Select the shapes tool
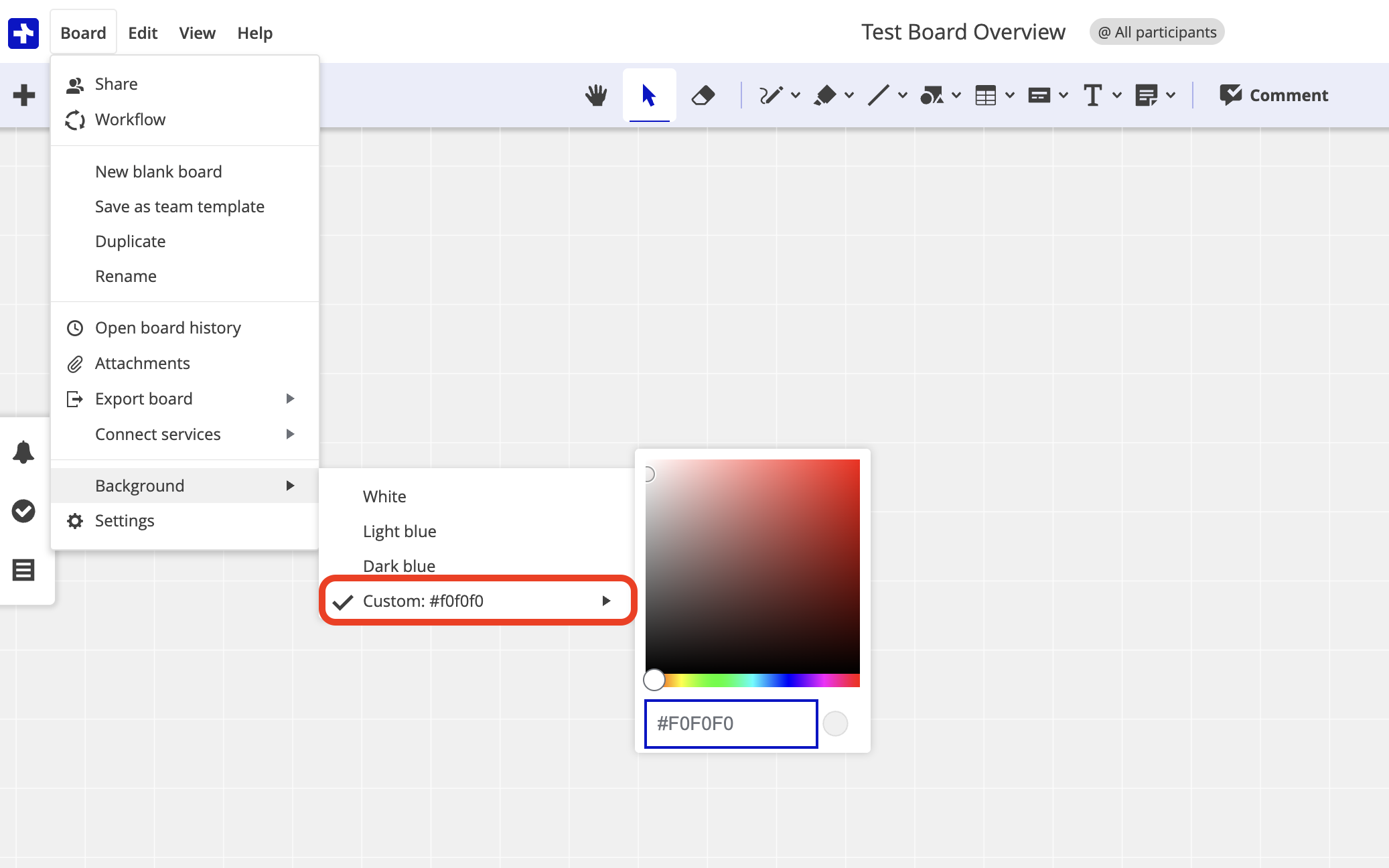This screenshot has width=1389, height=868. (x=932, y=95)
